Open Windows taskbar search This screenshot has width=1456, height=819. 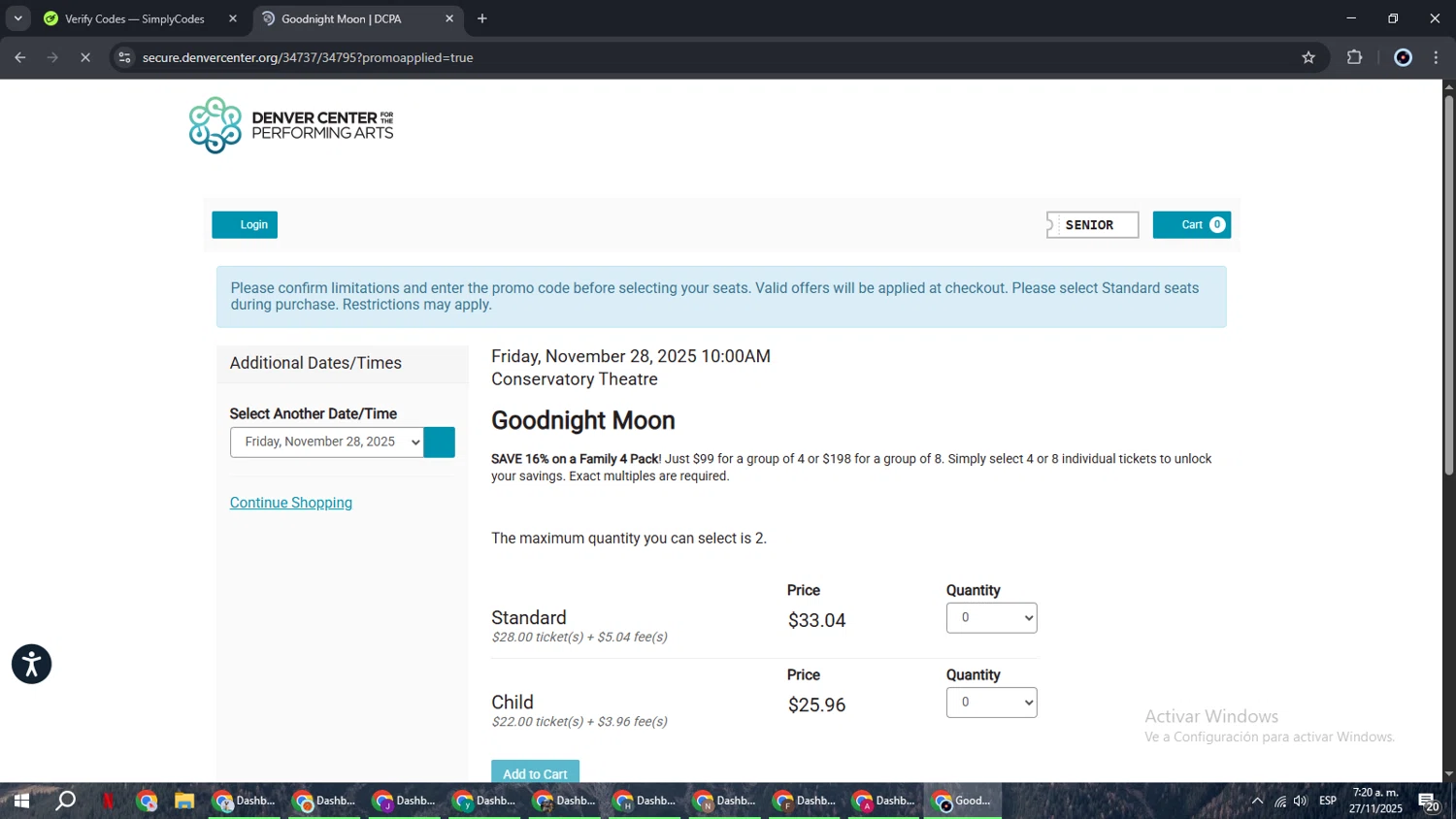pos(65,802)
